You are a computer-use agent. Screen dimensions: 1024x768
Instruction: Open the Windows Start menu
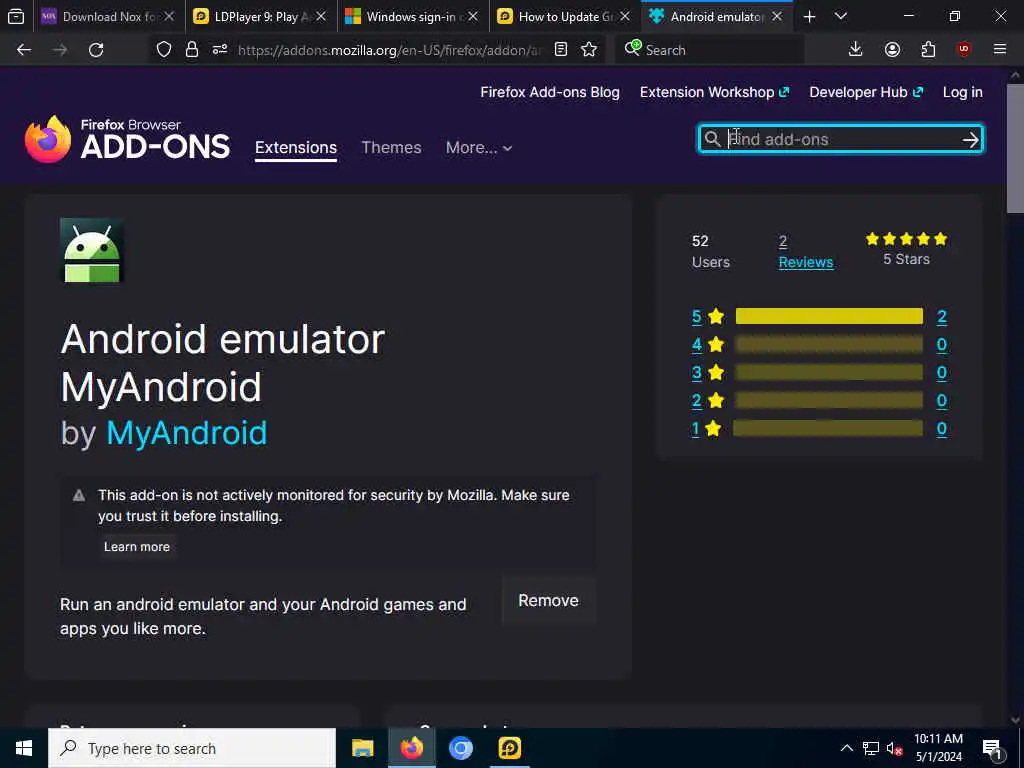(24, 748)
